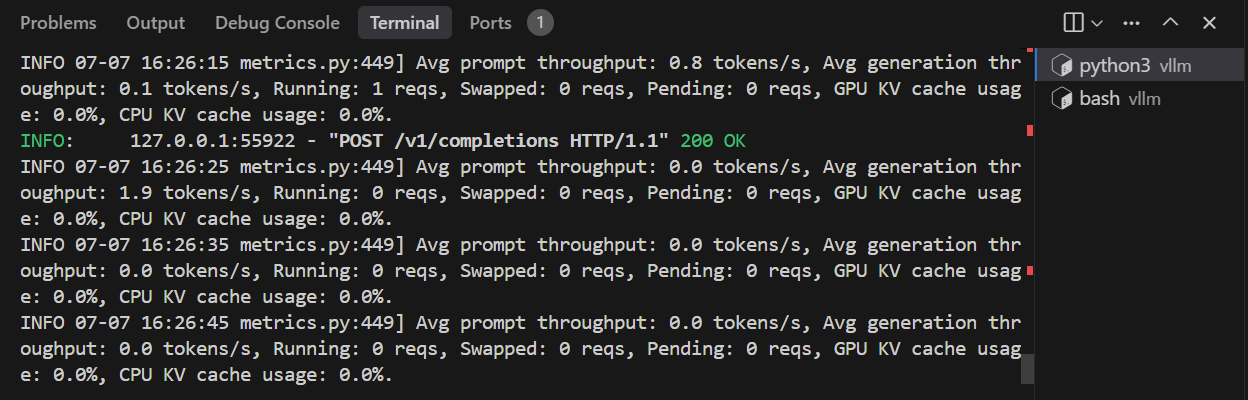Click the terminal scrollbar thumb

click(1027, 369)
